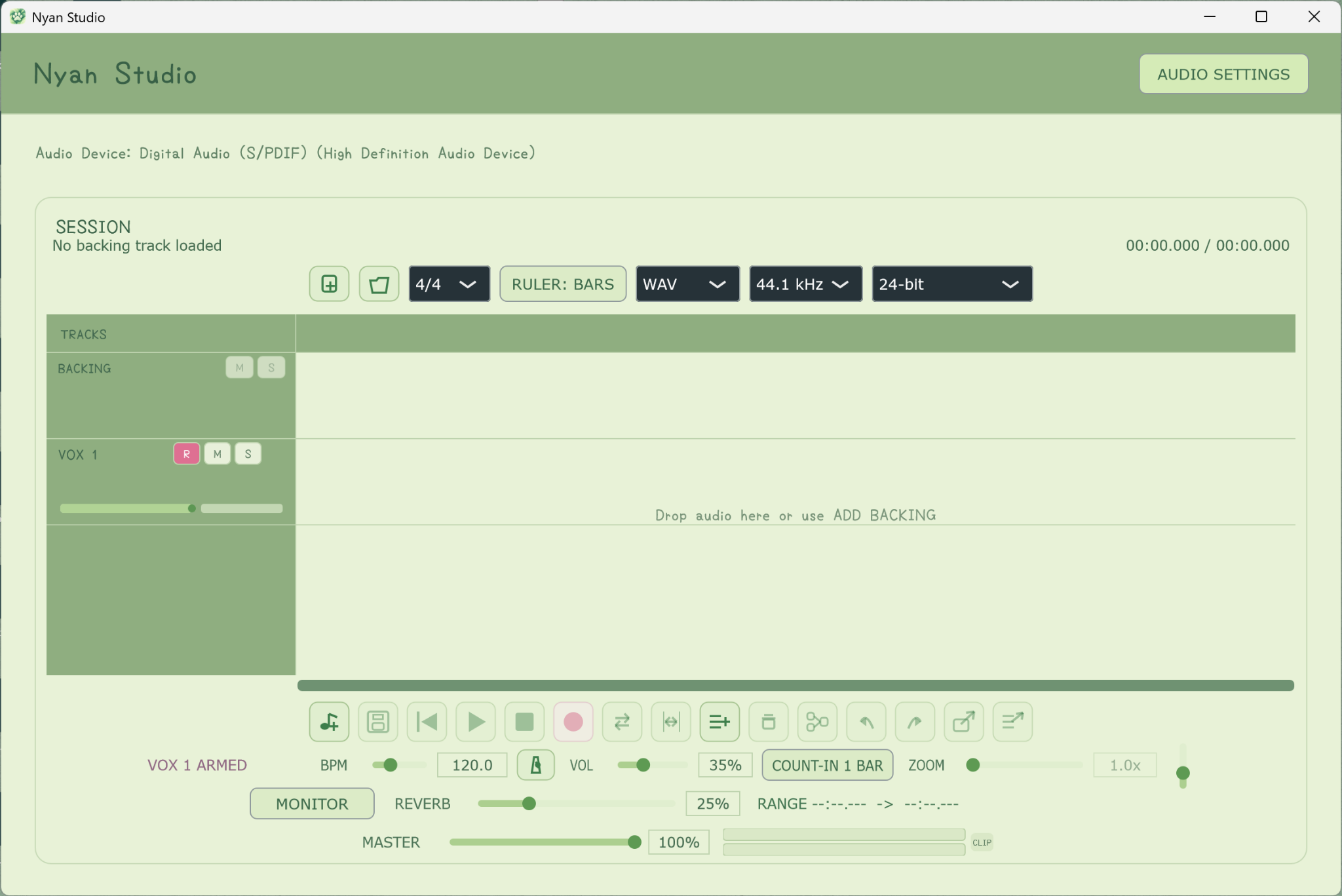Start recording with the pink Record button
This screenshot has width=1342, height=896.
coord(573,722)
